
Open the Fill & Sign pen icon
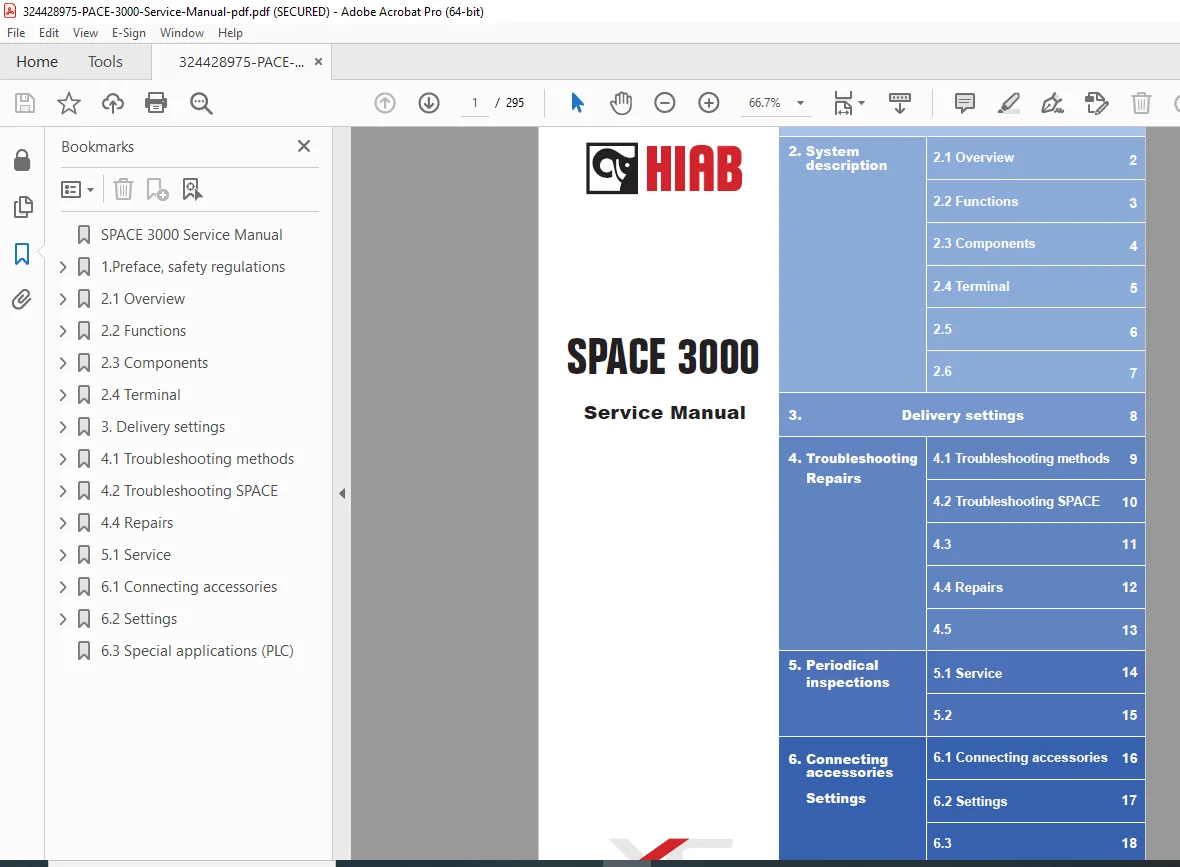tap(1052, 103)
